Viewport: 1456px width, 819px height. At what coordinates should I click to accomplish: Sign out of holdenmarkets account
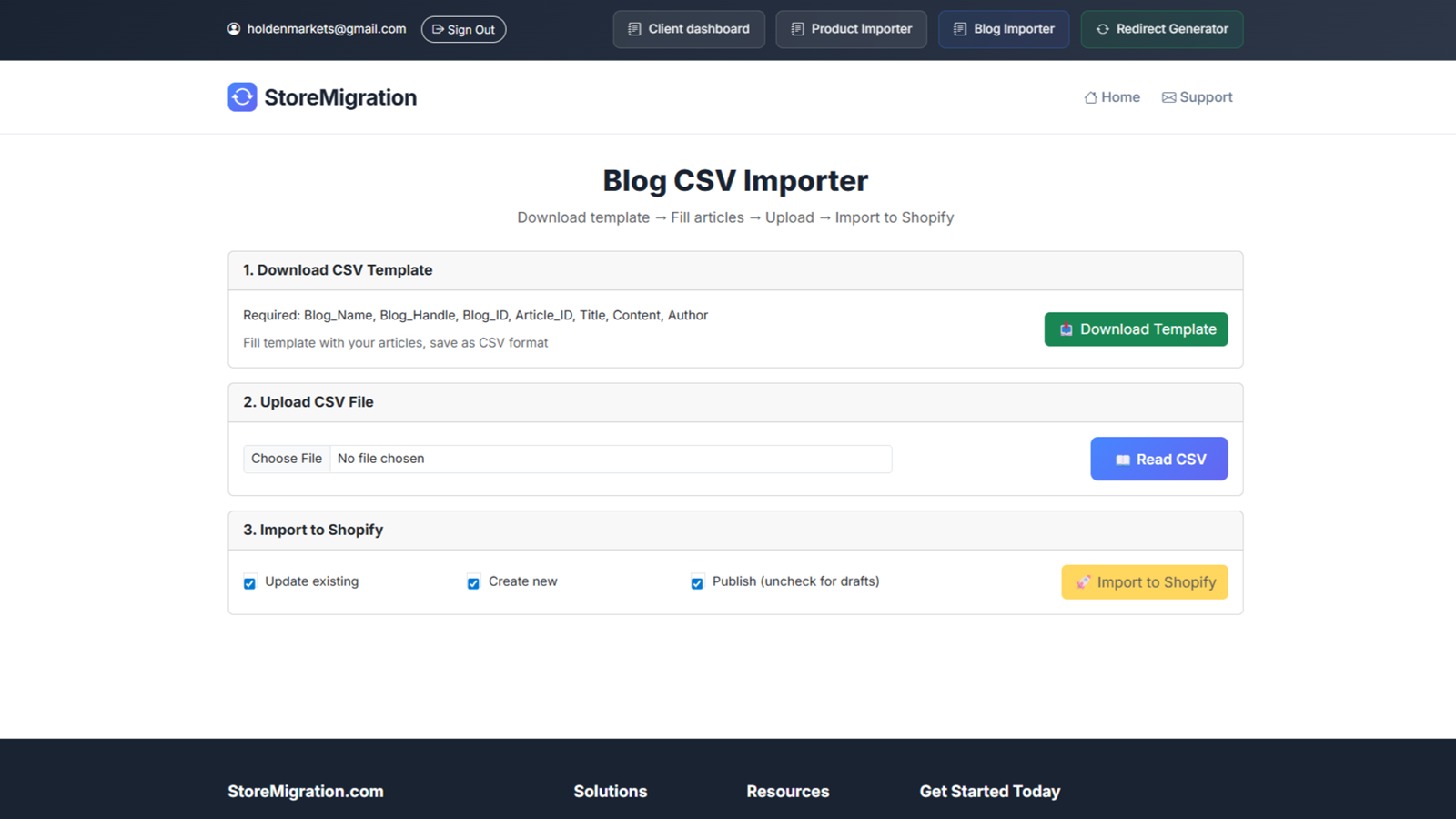point(464,28)
